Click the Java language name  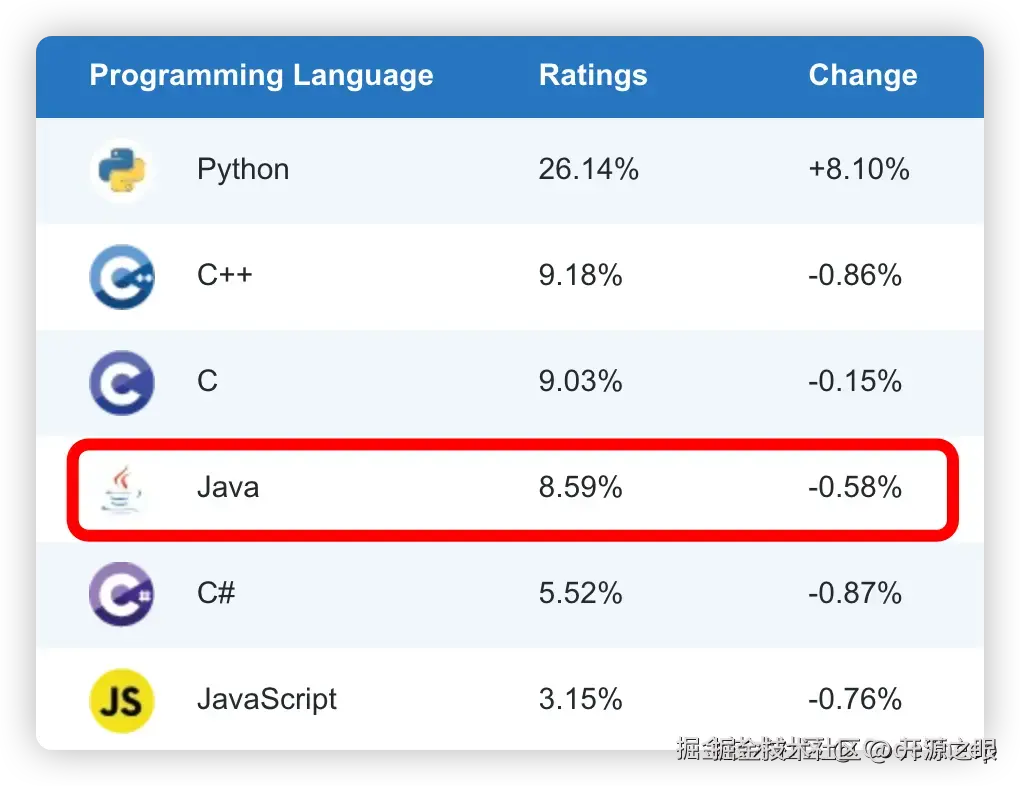click(228, 488)
